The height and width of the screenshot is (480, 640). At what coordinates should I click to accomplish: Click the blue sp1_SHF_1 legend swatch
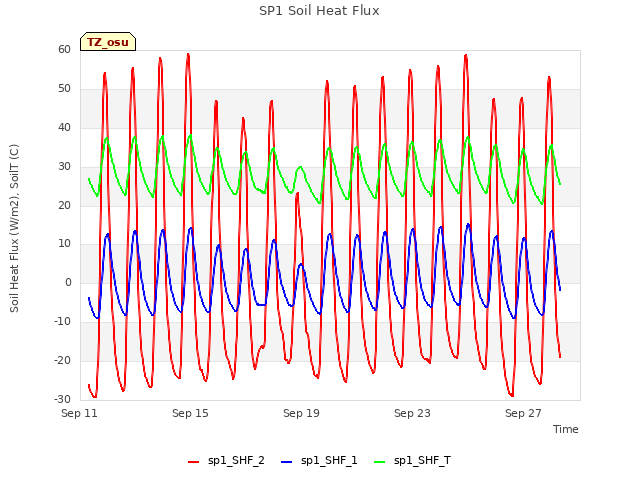tap(287, 462)
